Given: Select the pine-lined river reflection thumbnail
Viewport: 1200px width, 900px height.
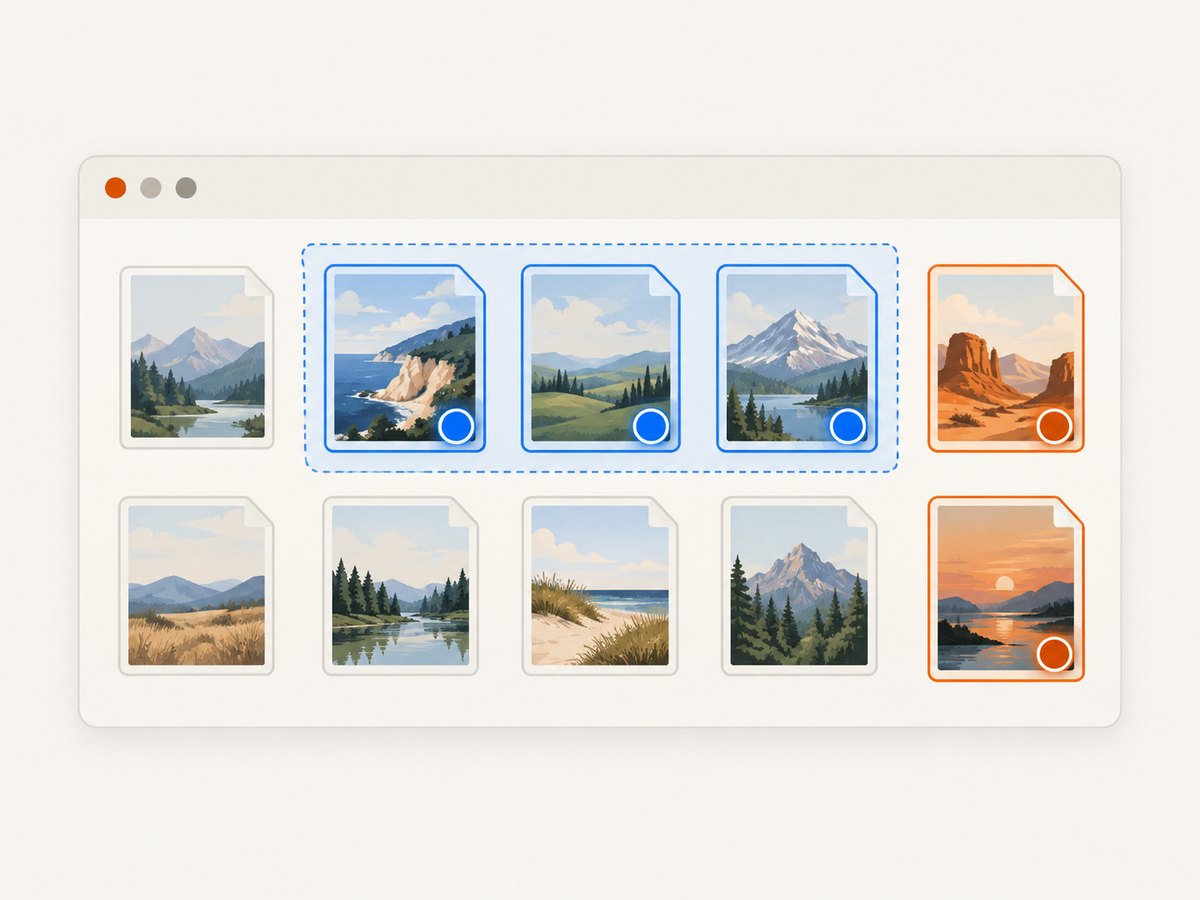Looking at the screenshot, I should coord(400,586).
